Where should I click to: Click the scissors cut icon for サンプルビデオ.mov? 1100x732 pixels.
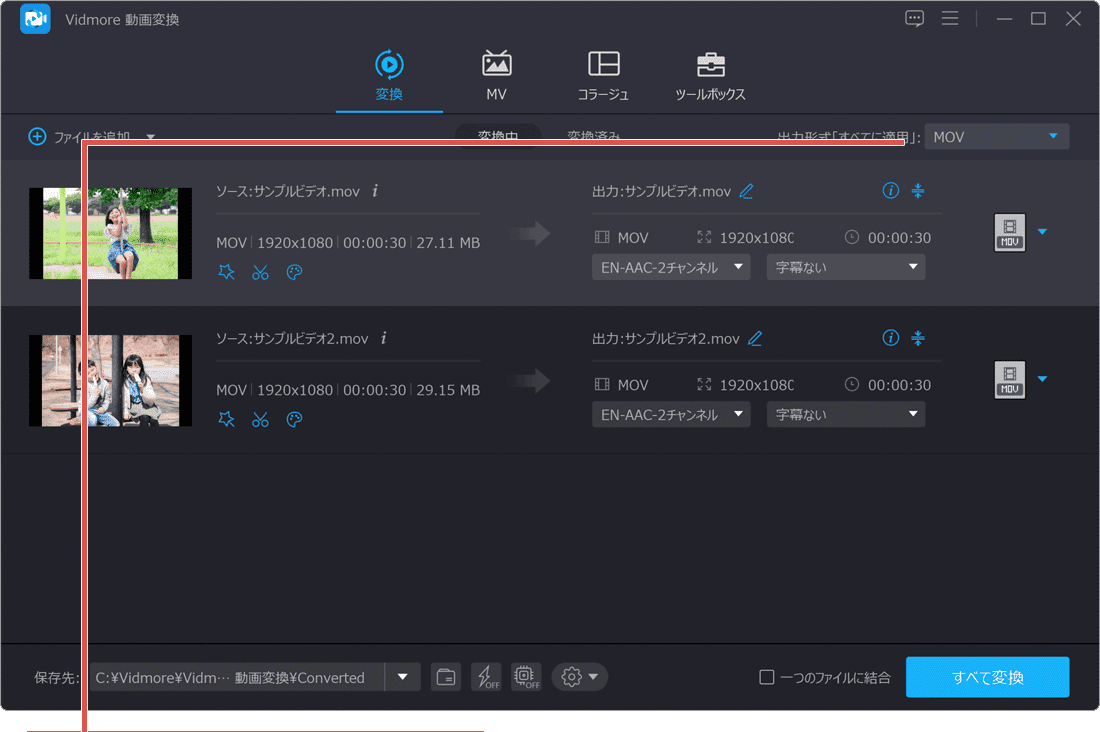(260, 273)
